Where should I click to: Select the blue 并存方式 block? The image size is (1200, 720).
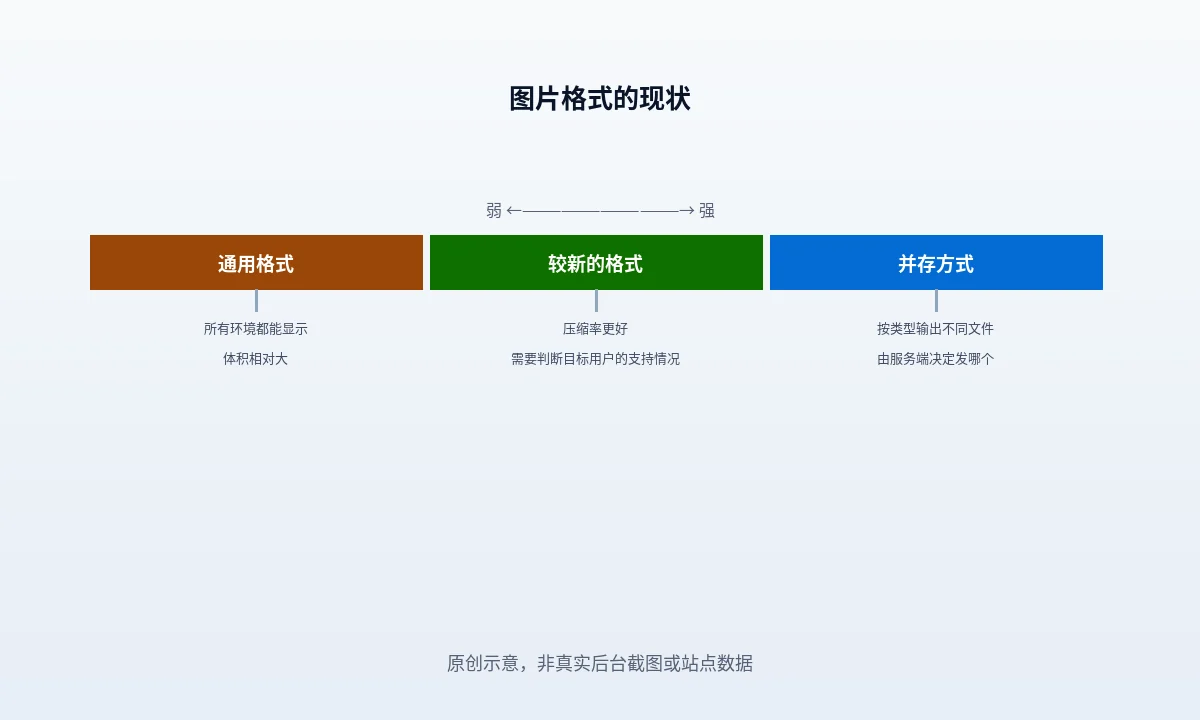click(x=936, y=263)
